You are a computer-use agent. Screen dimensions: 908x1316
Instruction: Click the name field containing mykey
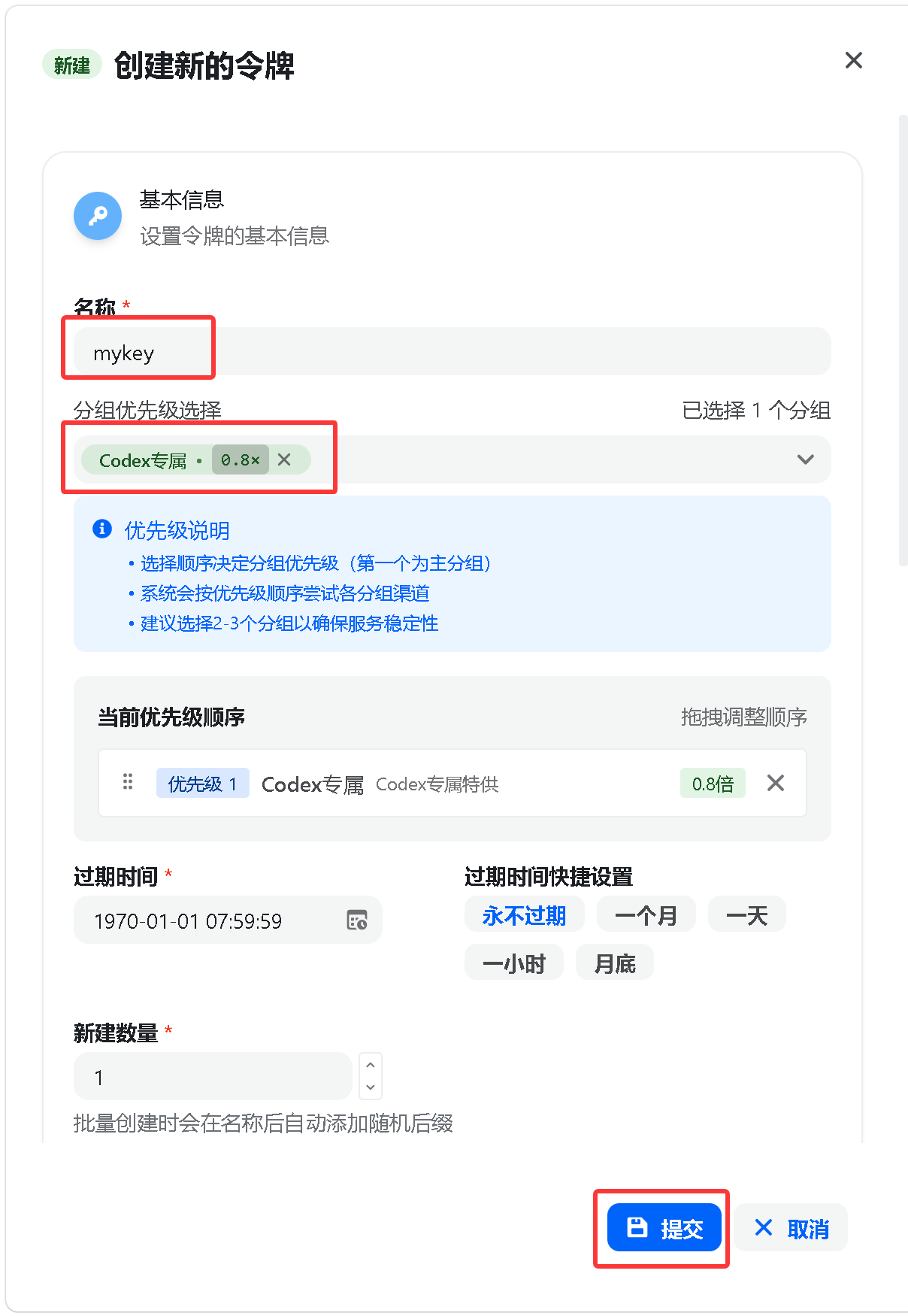click(452, 351)
